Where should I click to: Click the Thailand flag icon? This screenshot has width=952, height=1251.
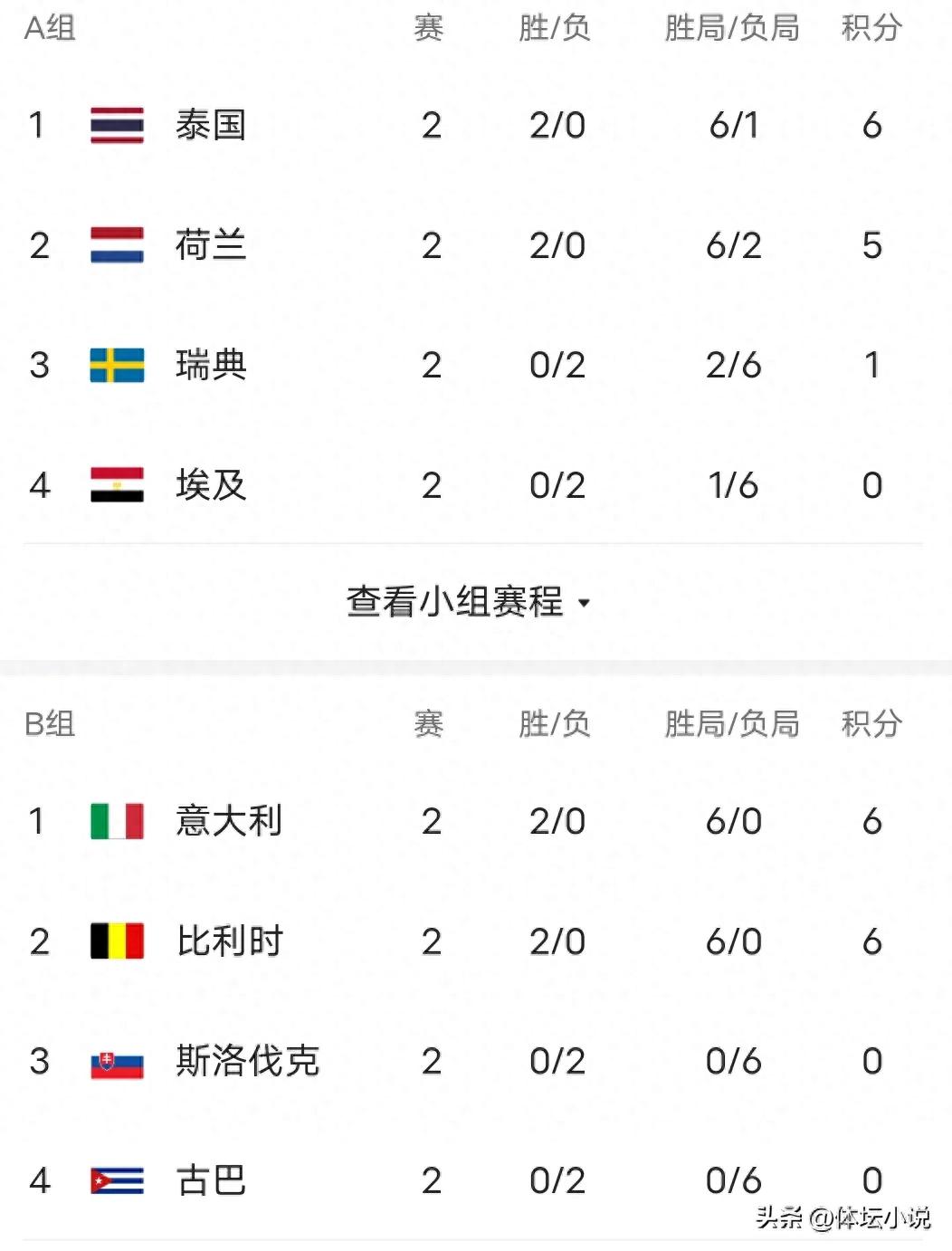(117, 125)
